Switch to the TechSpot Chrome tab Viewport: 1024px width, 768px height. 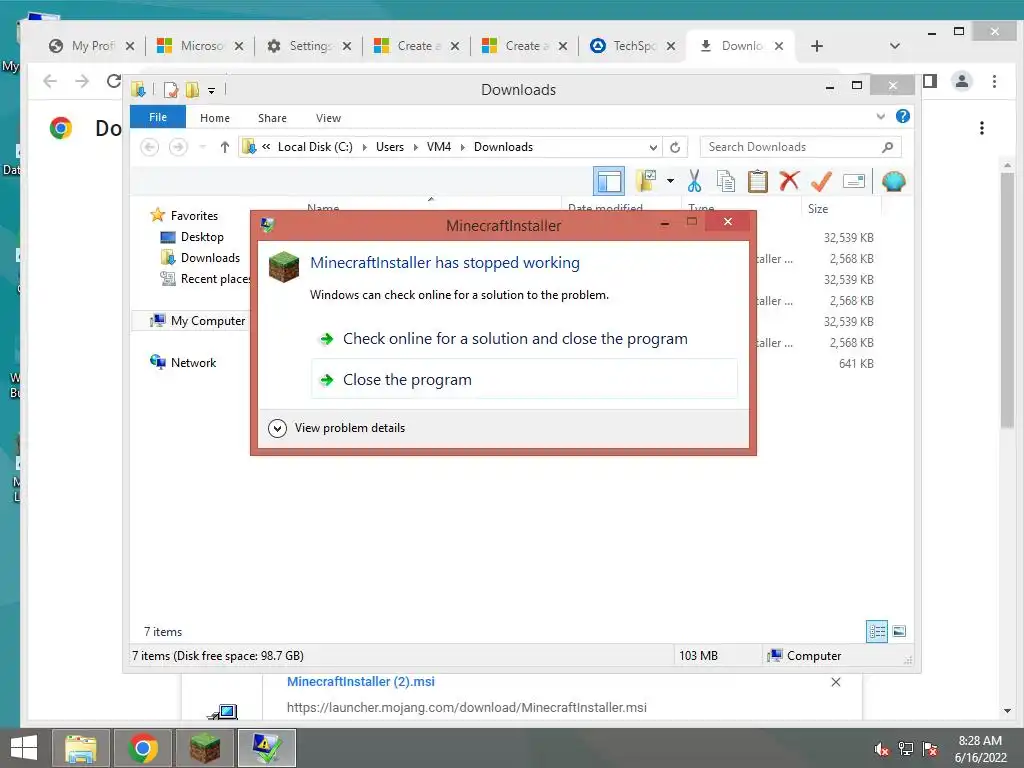632,46
